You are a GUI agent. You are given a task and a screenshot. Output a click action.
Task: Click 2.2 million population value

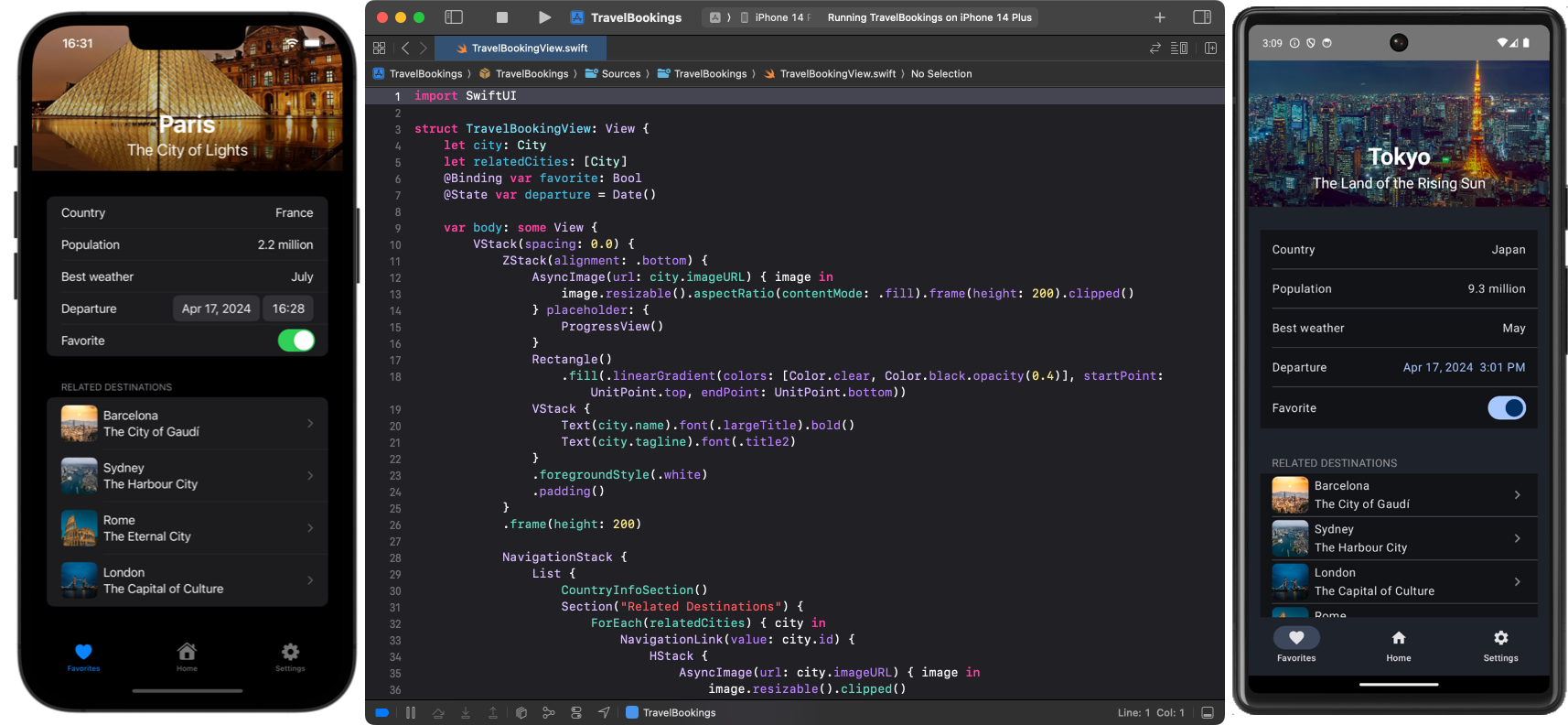285,244
